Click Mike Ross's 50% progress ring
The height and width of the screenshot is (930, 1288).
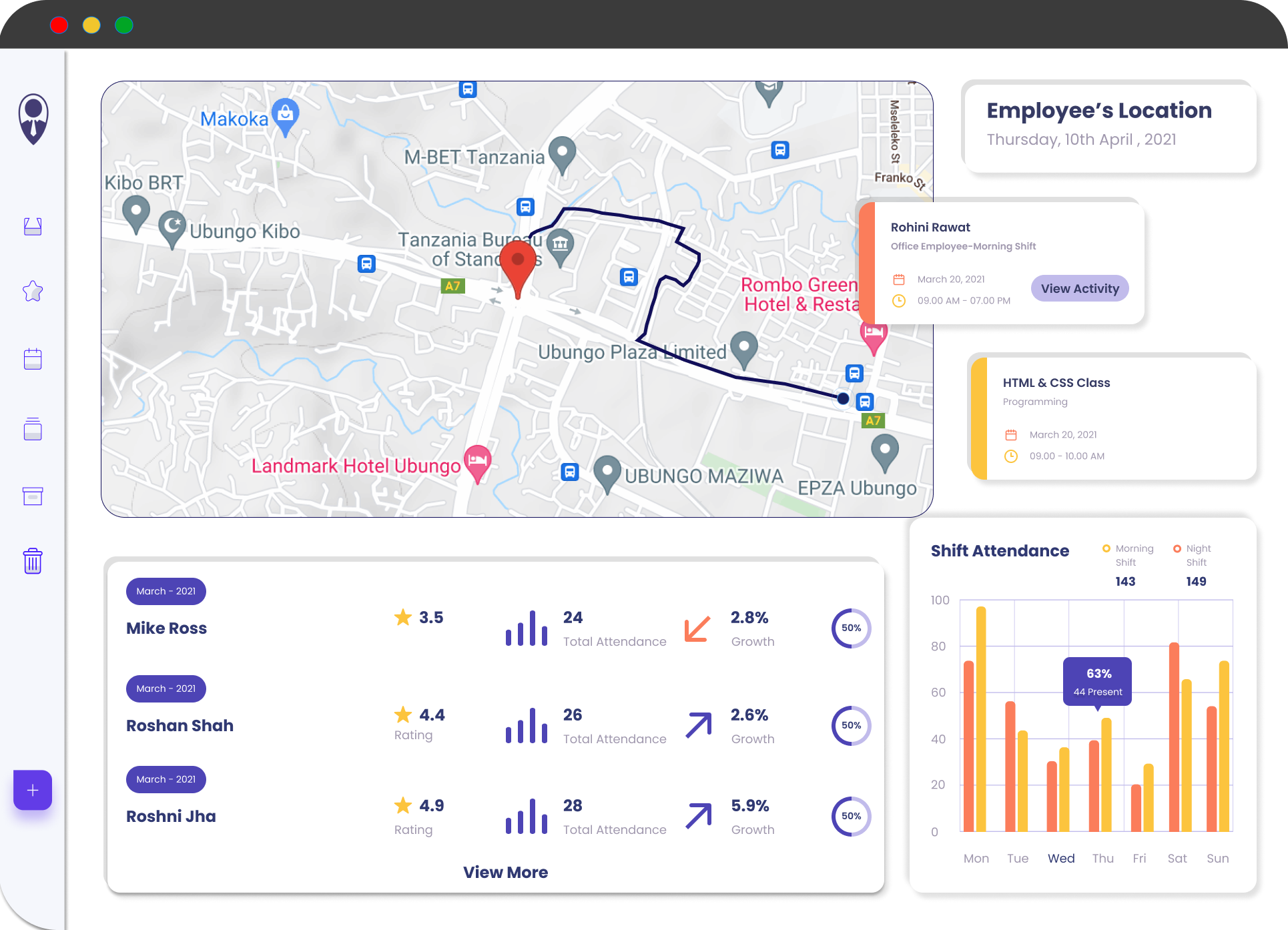pyautogui.click(x=851, y=628)
